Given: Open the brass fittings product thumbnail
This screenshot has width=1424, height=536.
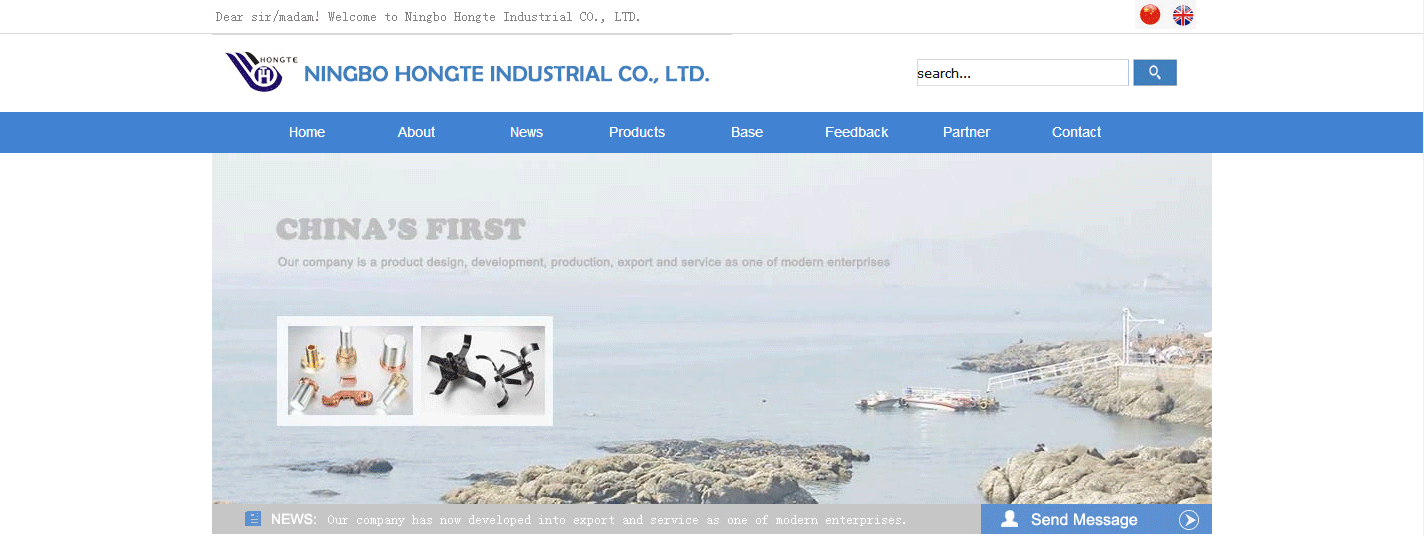Looking at the screenshot, I should click(x=350, y=371).
